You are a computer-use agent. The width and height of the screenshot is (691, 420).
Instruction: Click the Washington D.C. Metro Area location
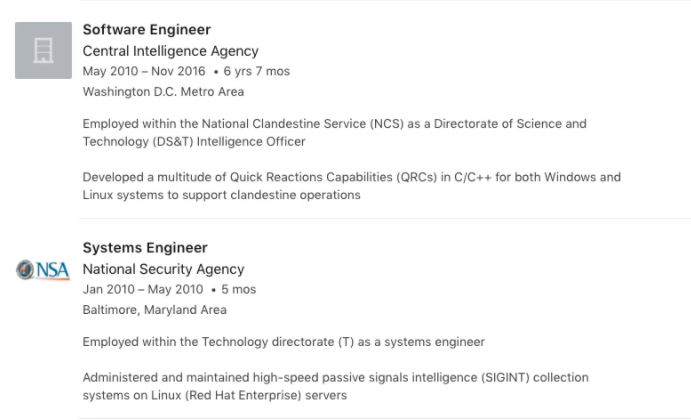[x=163, y=92]
